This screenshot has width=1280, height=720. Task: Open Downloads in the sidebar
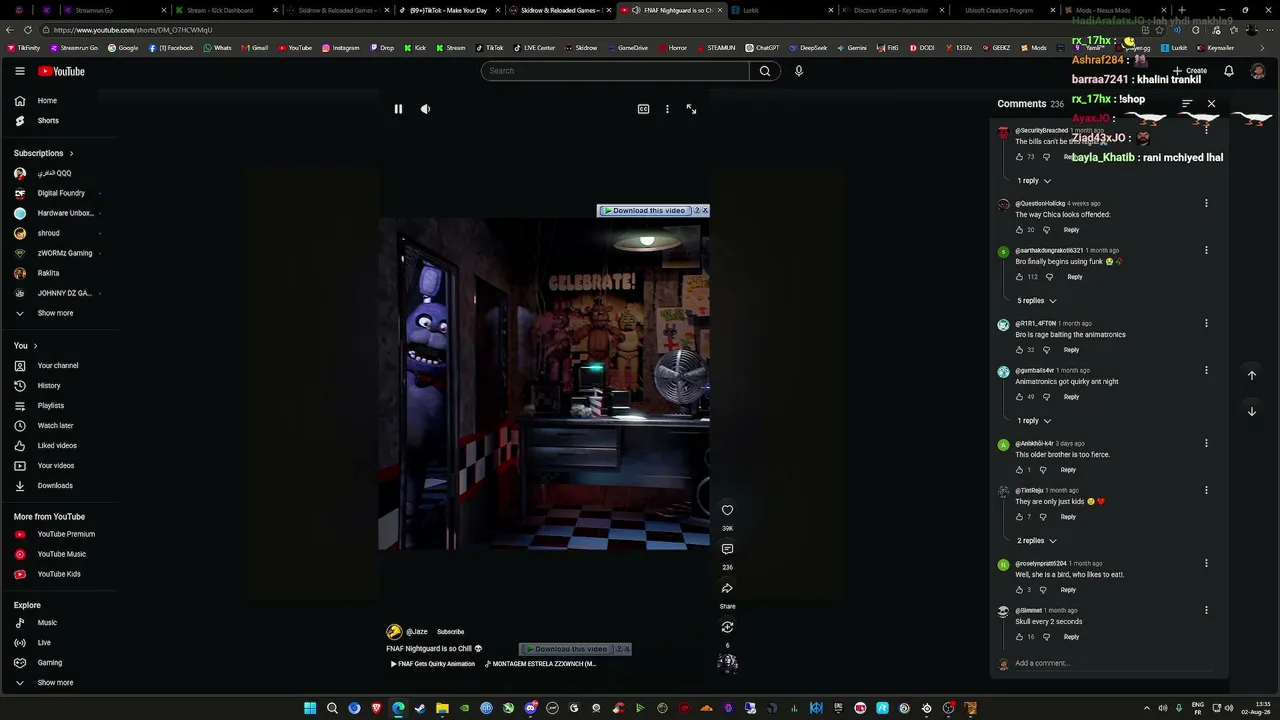click(x=57, y=486)
